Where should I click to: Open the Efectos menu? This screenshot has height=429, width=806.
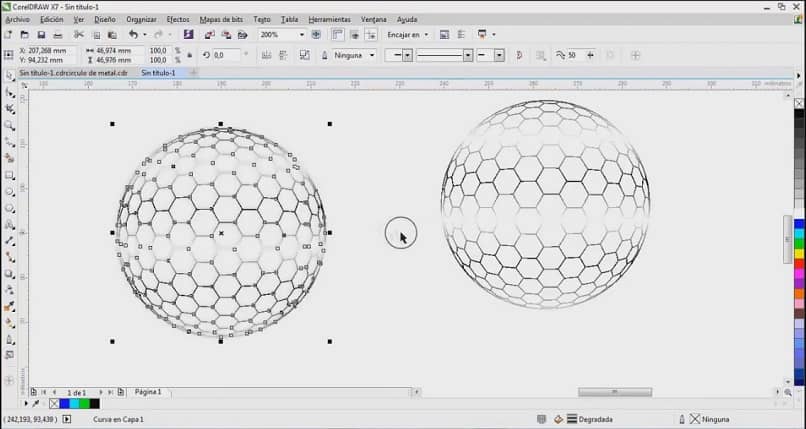pyautogui.click(x=177, y=19)
